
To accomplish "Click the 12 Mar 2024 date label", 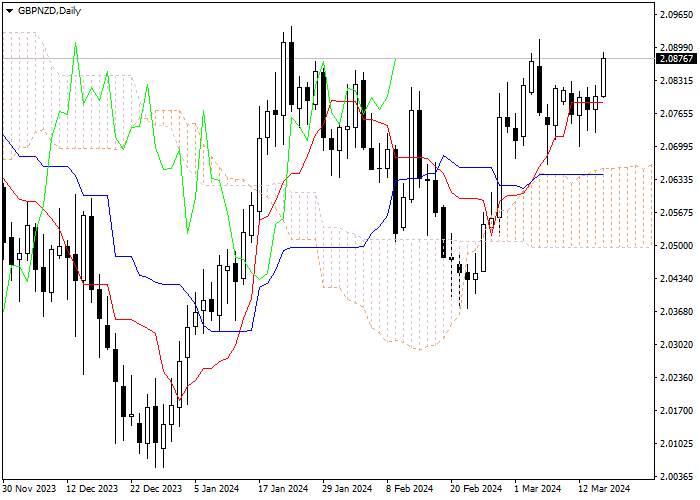I will click(x=604, y=488).
